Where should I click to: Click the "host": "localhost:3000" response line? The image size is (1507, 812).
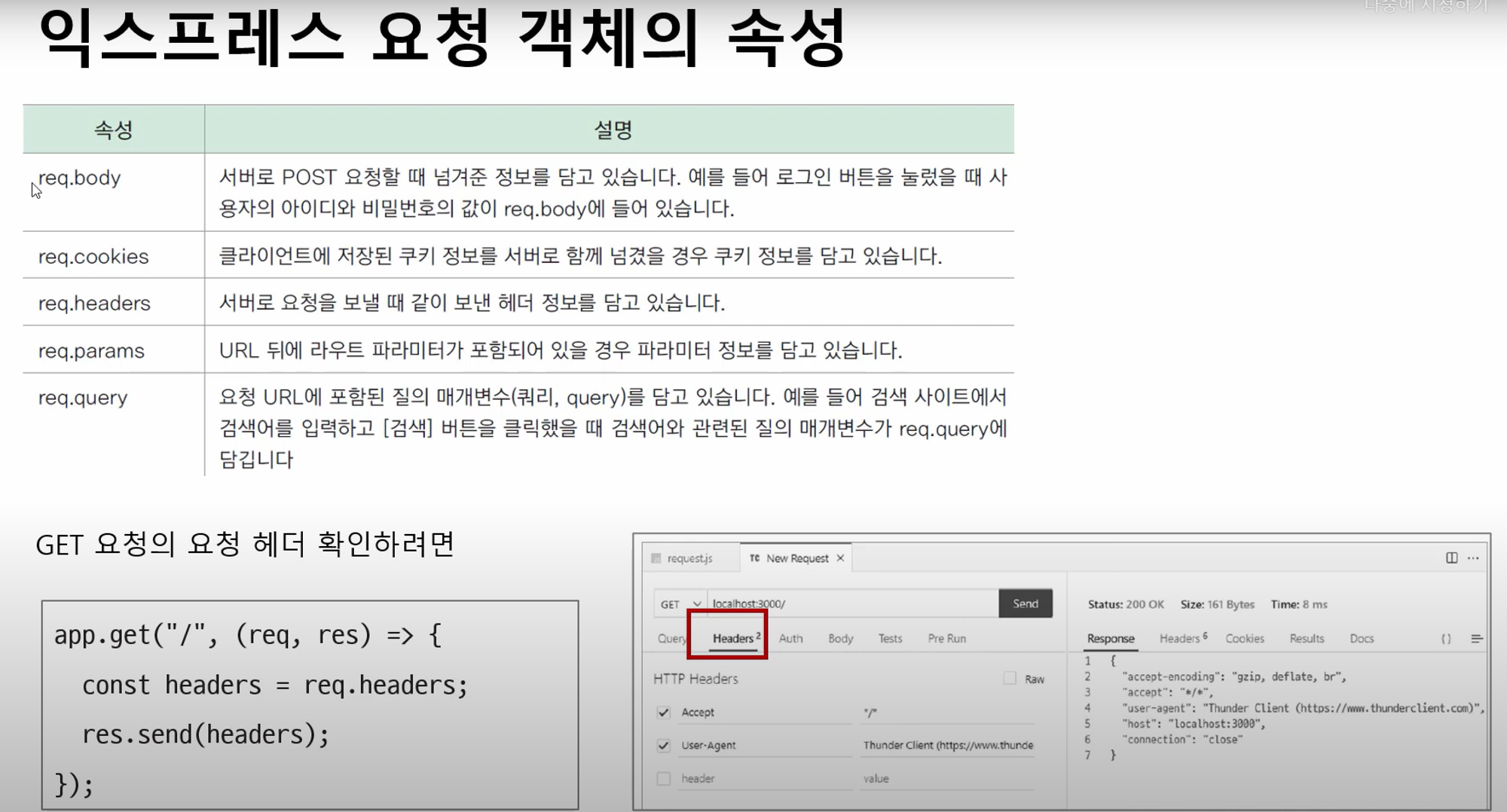tap(1194, 724)
